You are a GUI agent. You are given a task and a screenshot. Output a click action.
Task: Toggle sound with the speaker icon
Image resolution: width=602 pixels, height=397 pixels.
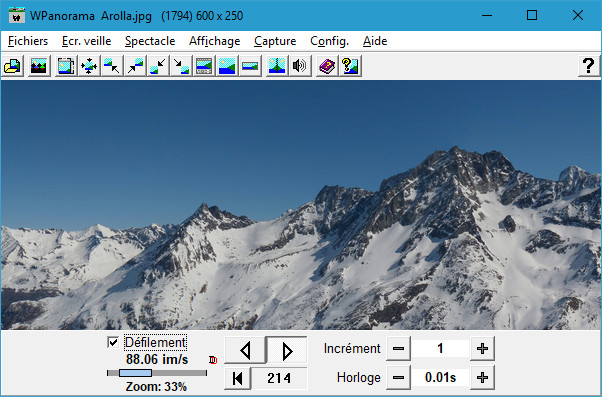coord(299,66)
